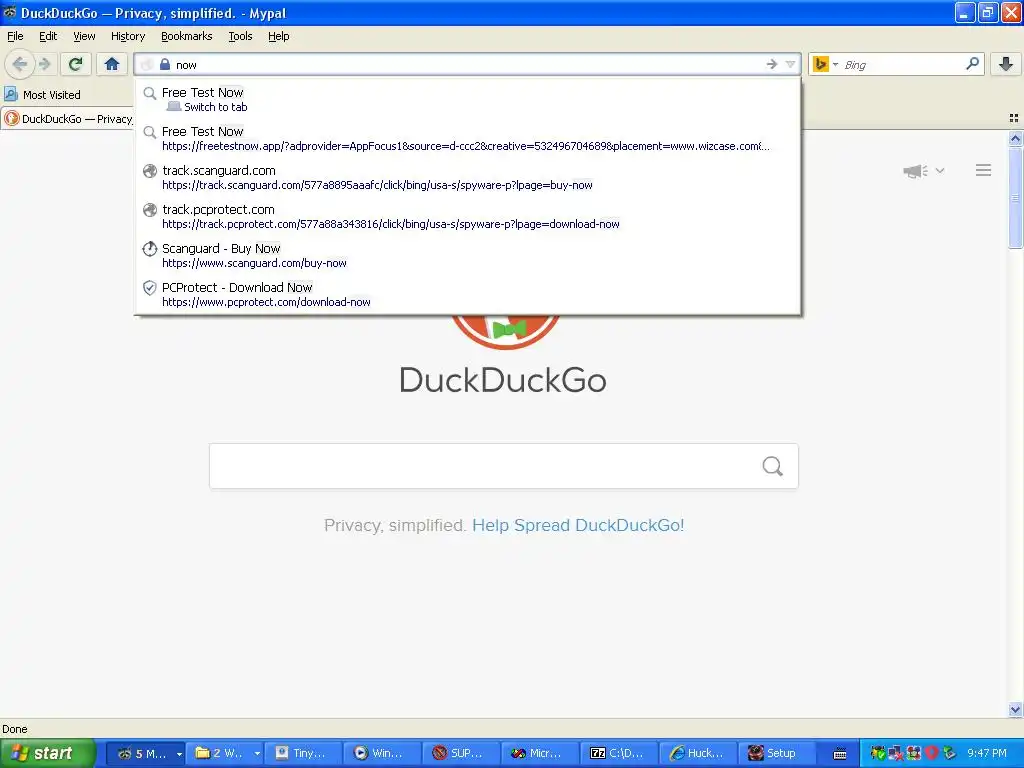1024x768 pixels.
Task: Select the track.scanguard.com suggestion
Action: pyautogui.click(x=467, y=177)
